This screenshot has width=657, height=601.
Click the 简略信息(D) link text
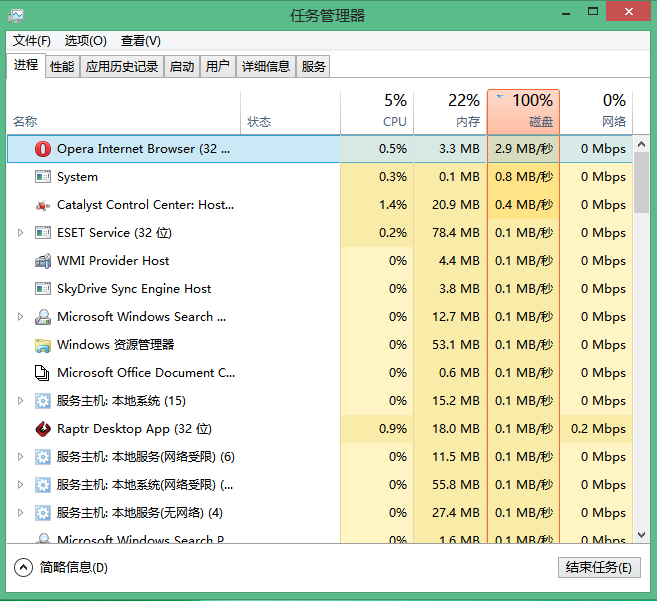click(74, 567)
